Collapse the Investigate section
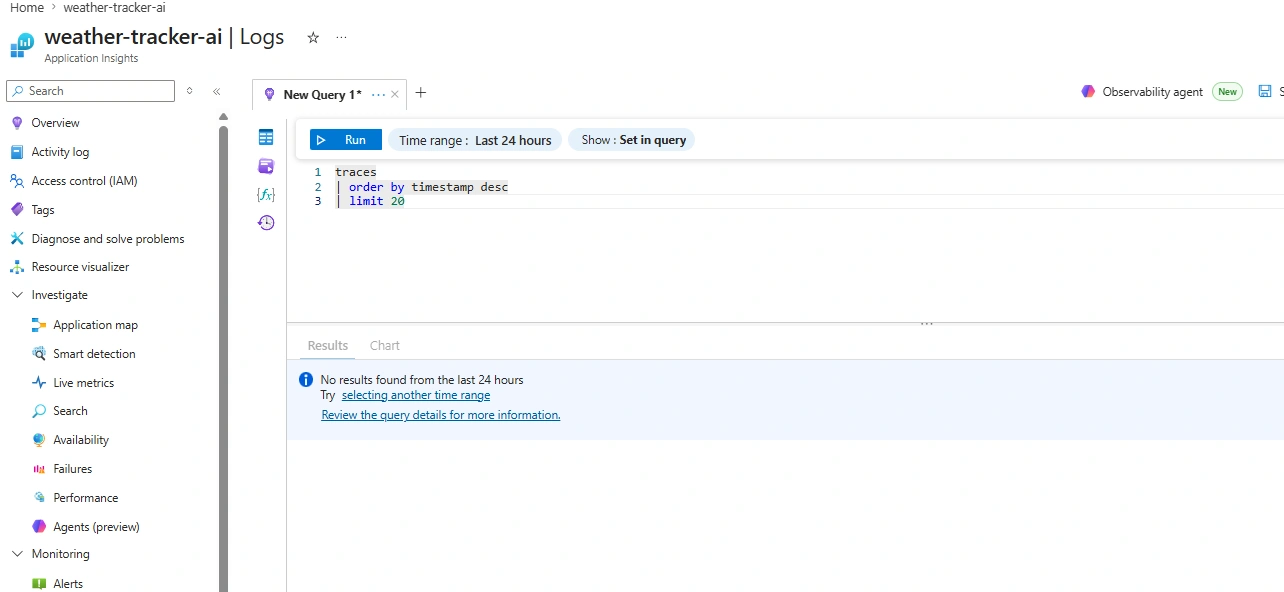 pyautogui.click(x=17, y=295)
